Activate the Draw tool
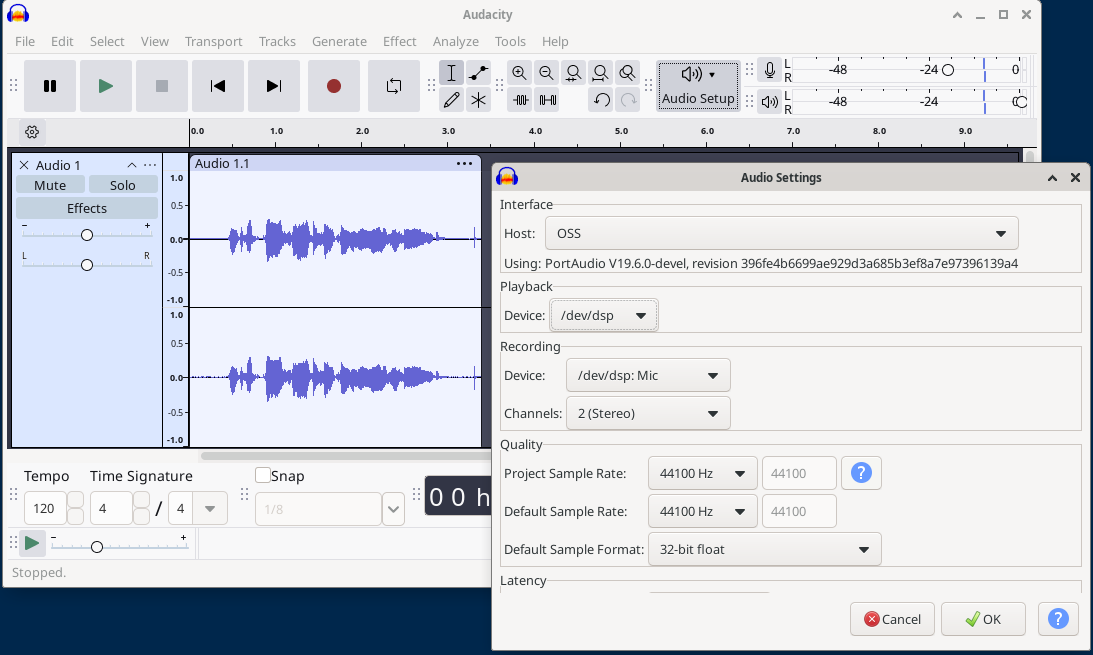The image size is (1093, 655). click(451, 100)
